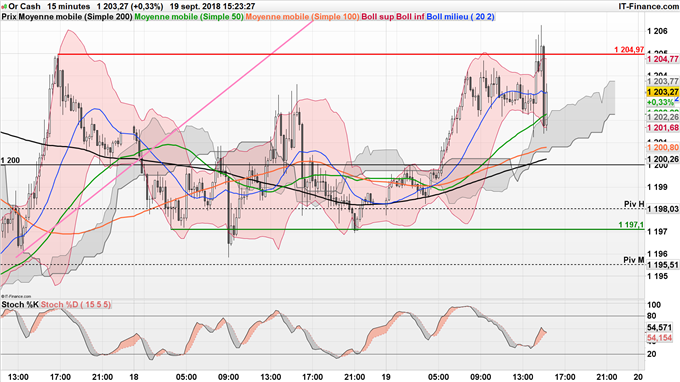Select the Moyenne mobile (Simple 100) legend
Screen dimensions: 680x382
[x=302, y=17]
